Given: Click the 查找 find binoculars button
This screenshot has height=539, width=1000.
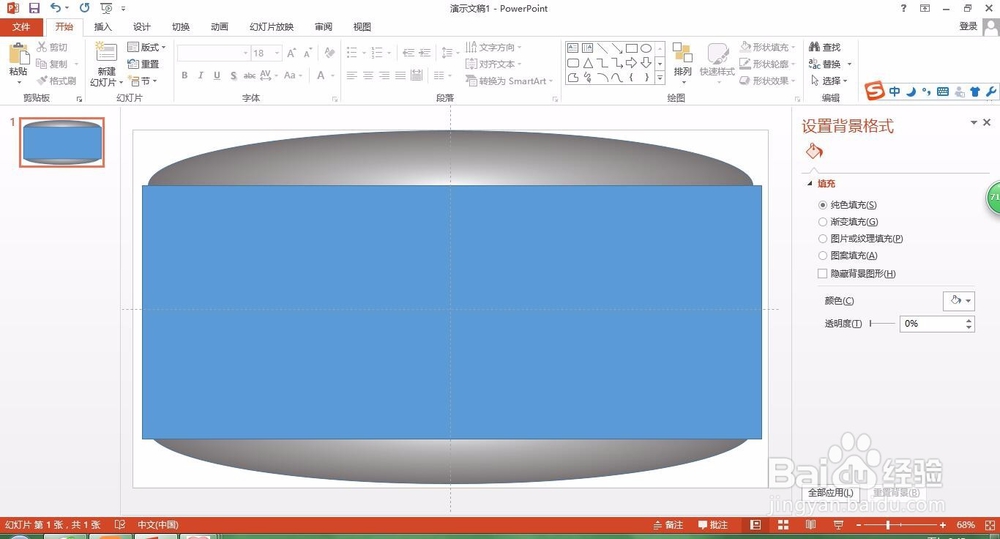Looking at the screenshot, I should pyautogui.click(x=825, y=47).
